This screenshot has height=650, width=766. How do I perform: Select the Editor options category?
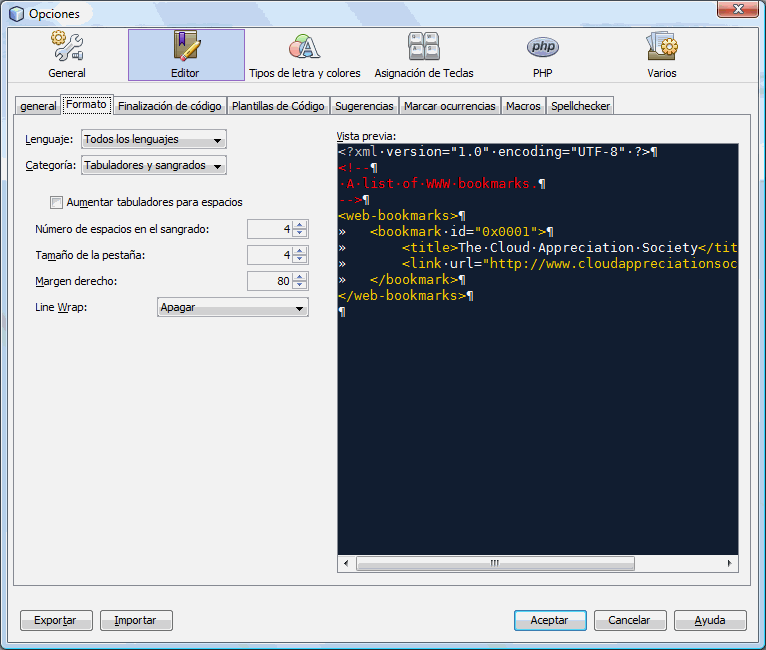(x=186, y=55)
